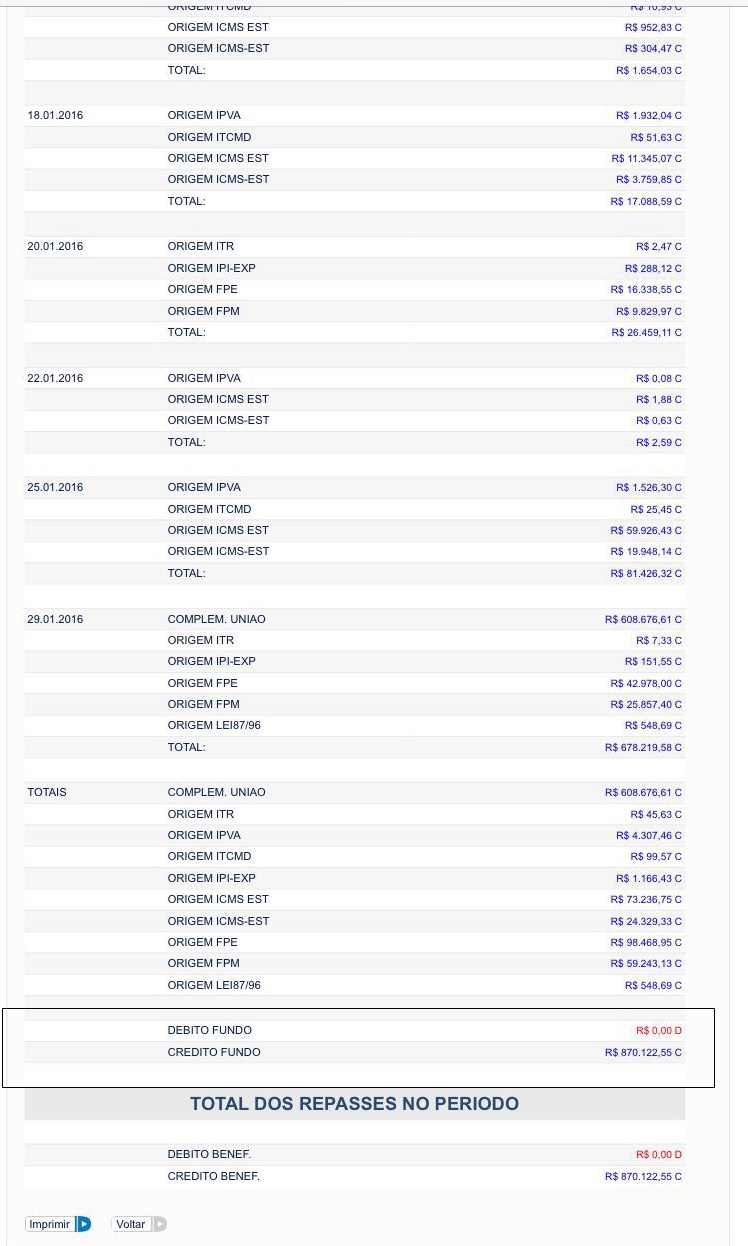Screen dimensions: 748x1246
Task: Select the TOTAL DOS REPASSES NO PERIODO header
Action: pos(354,1104)
